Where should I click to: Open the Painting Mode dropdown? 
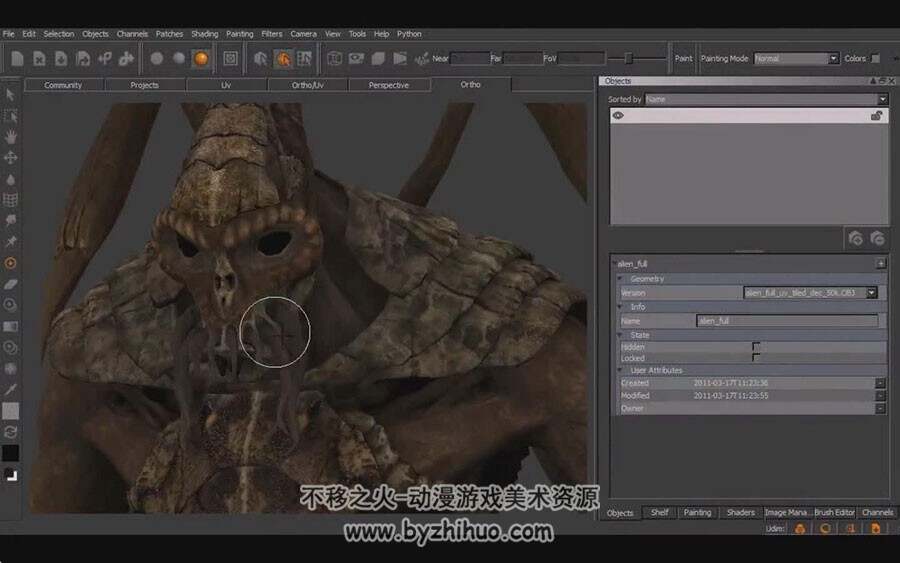pos(796,59)
